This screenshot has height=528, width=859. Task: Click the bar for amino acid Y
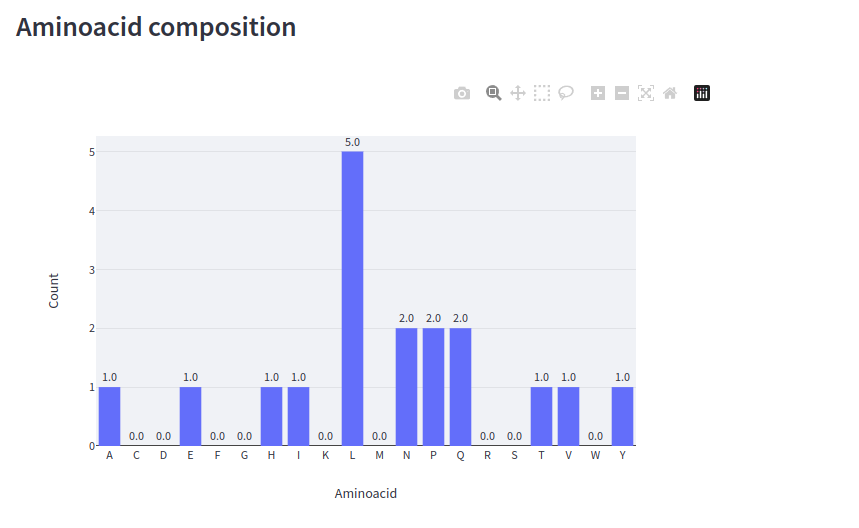click(x=622, y=416)
